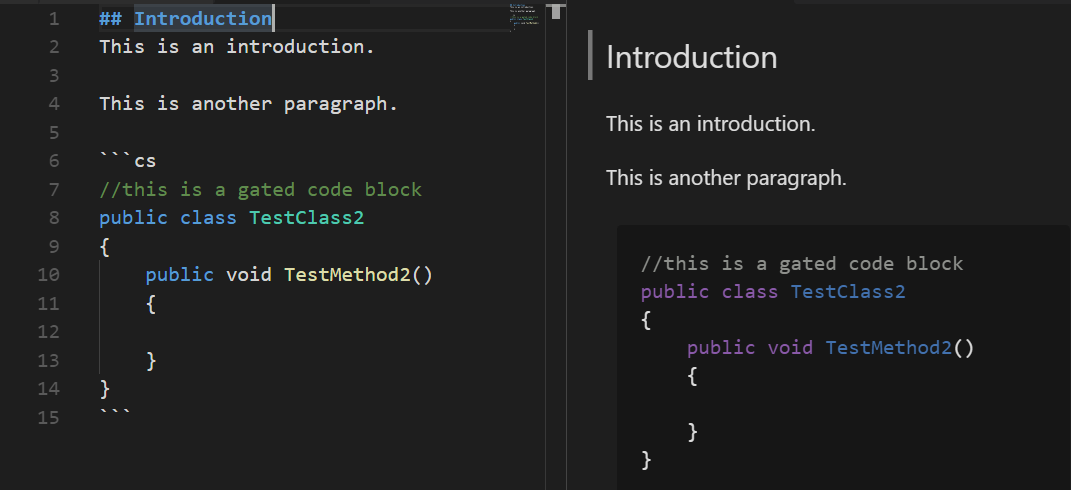This screenshot has width=1071, height=490.
Task: Place cursor on empty editor line 12
Action: 200,331
